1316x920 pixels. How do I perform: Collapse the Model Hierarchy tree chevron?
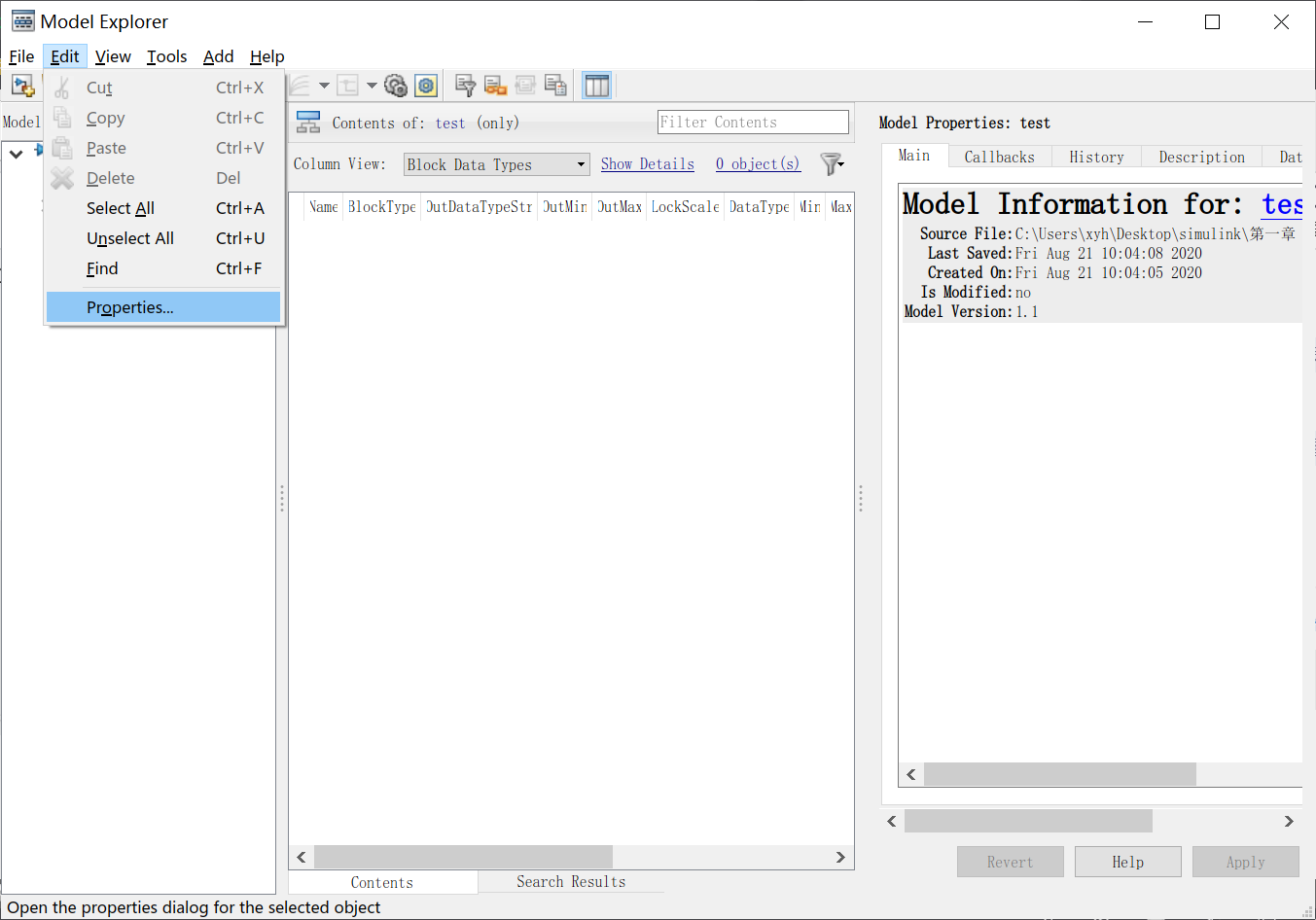coord(17,154)
